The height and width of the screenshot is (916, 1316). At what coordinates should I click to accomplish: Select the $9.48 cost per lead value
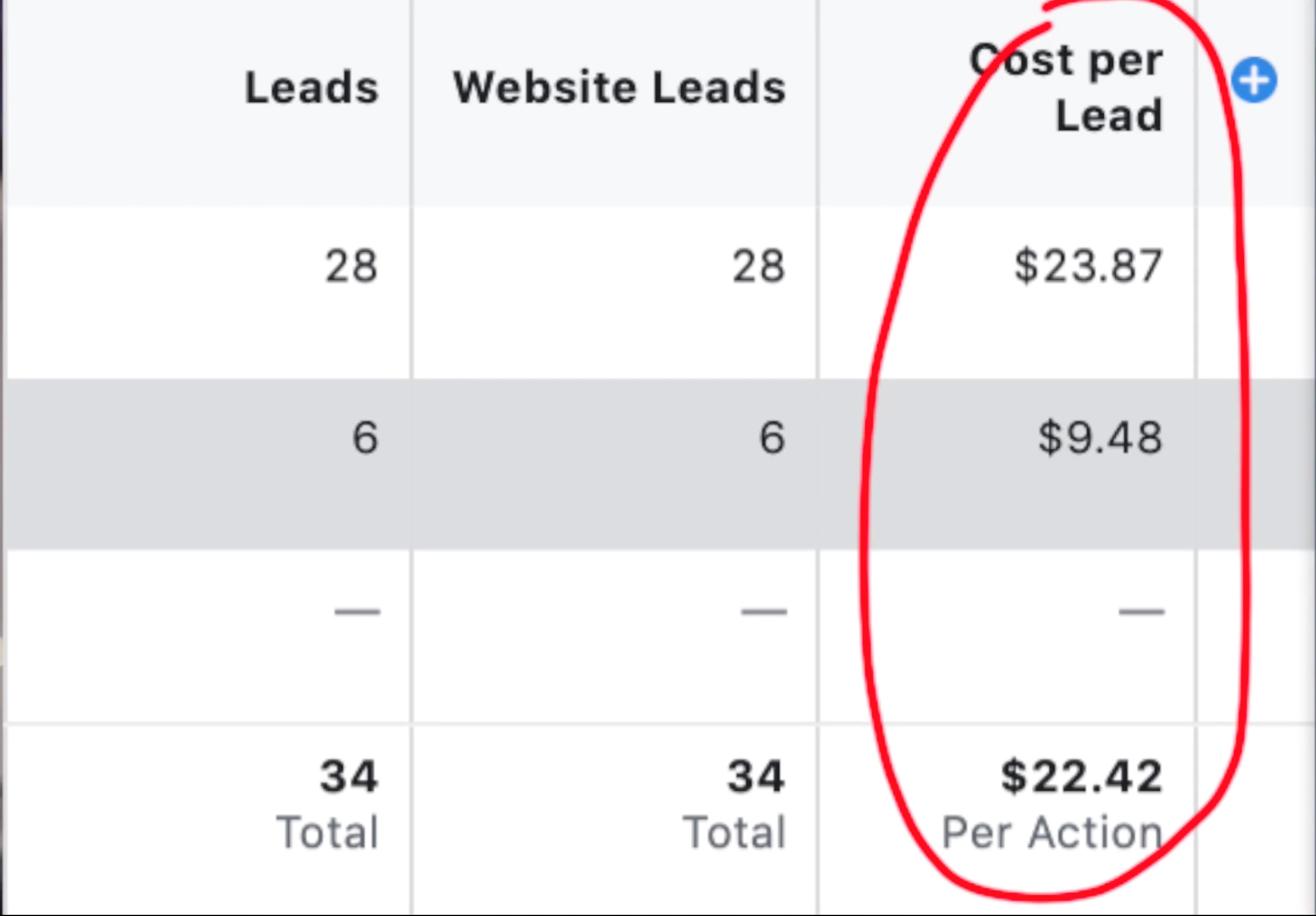point(1100,438)
